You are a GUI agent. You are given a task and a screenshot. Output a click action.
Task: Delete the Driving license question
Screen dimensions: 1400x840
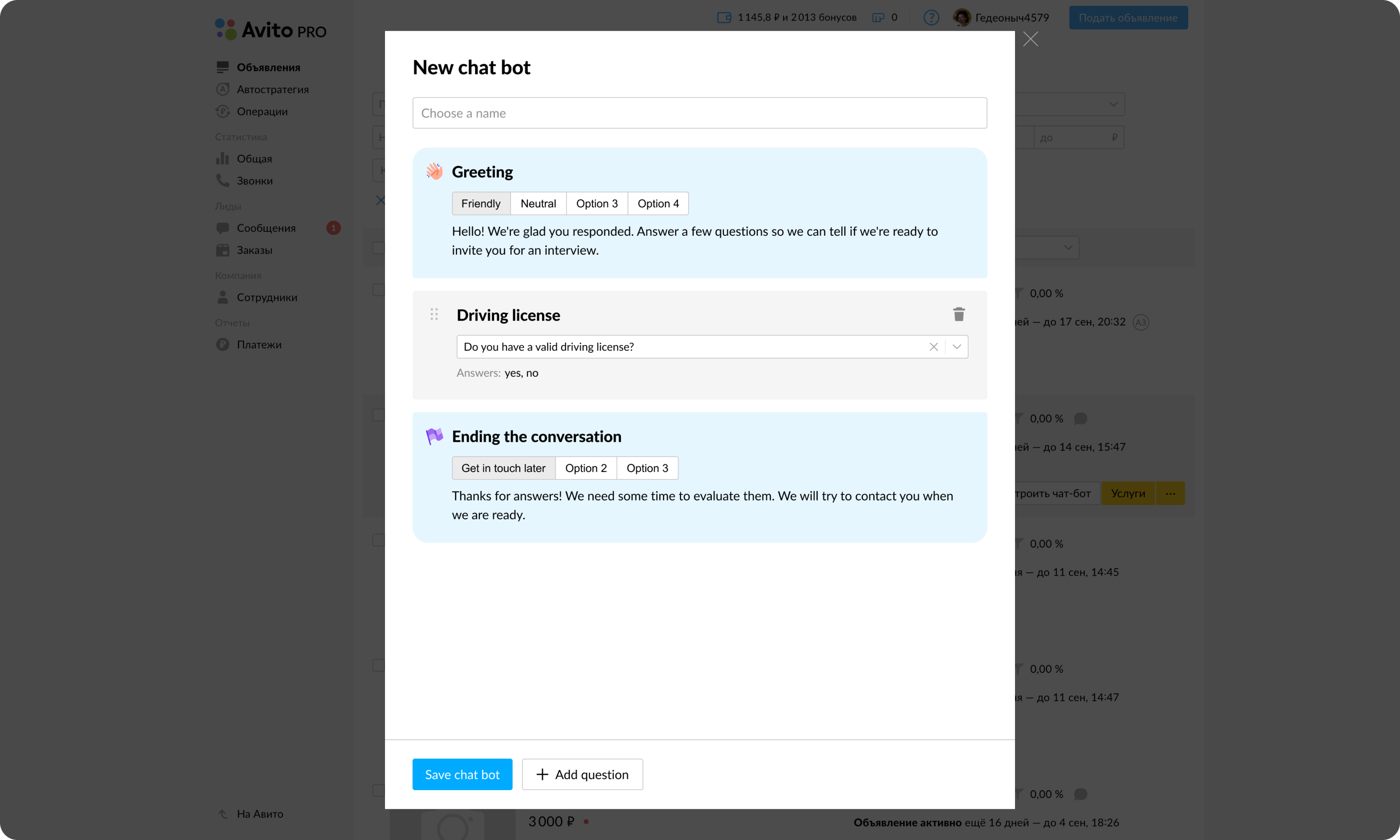958,314
